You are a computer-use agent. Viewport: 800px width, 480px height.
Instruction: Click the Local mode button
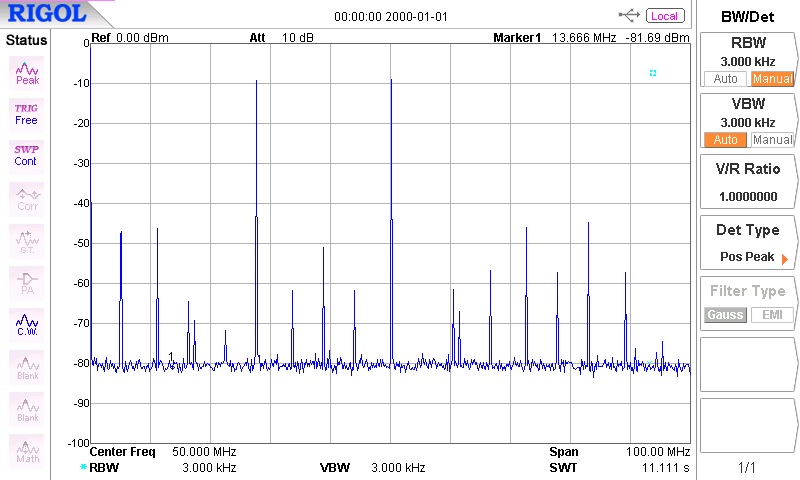tap(664, 16)
